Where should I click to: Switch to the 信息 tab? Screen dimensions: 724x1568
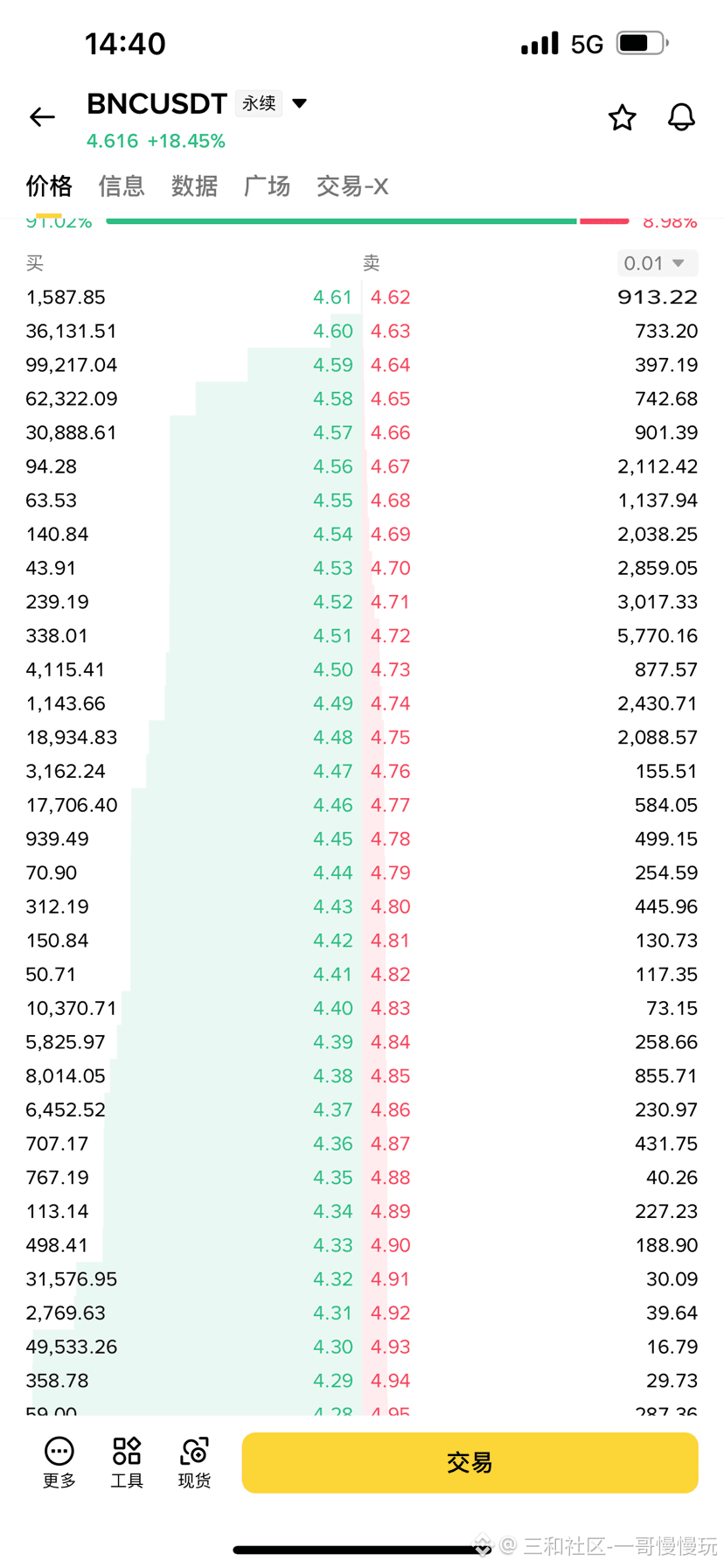coord(121,186)
